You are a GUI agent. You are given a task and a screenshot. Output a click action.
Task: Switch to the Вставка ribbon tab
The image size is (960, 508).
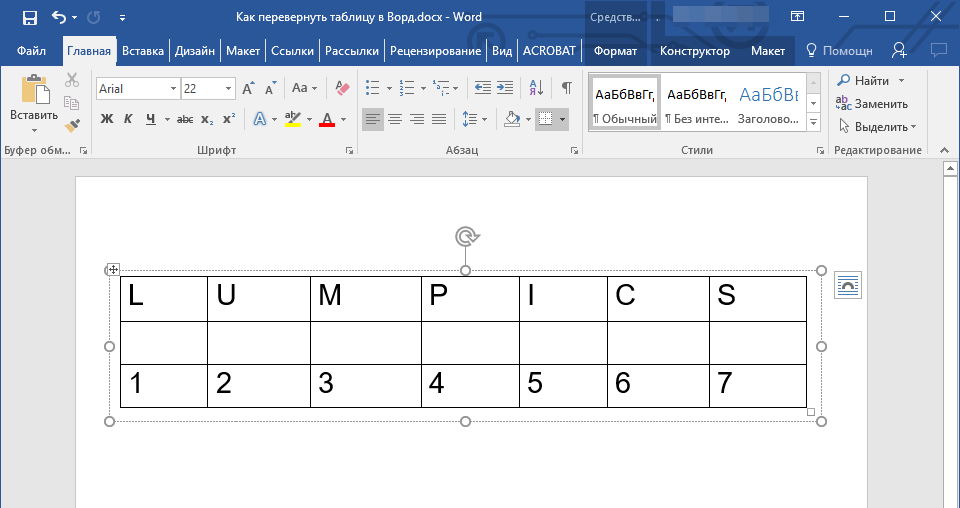(143, 51)
